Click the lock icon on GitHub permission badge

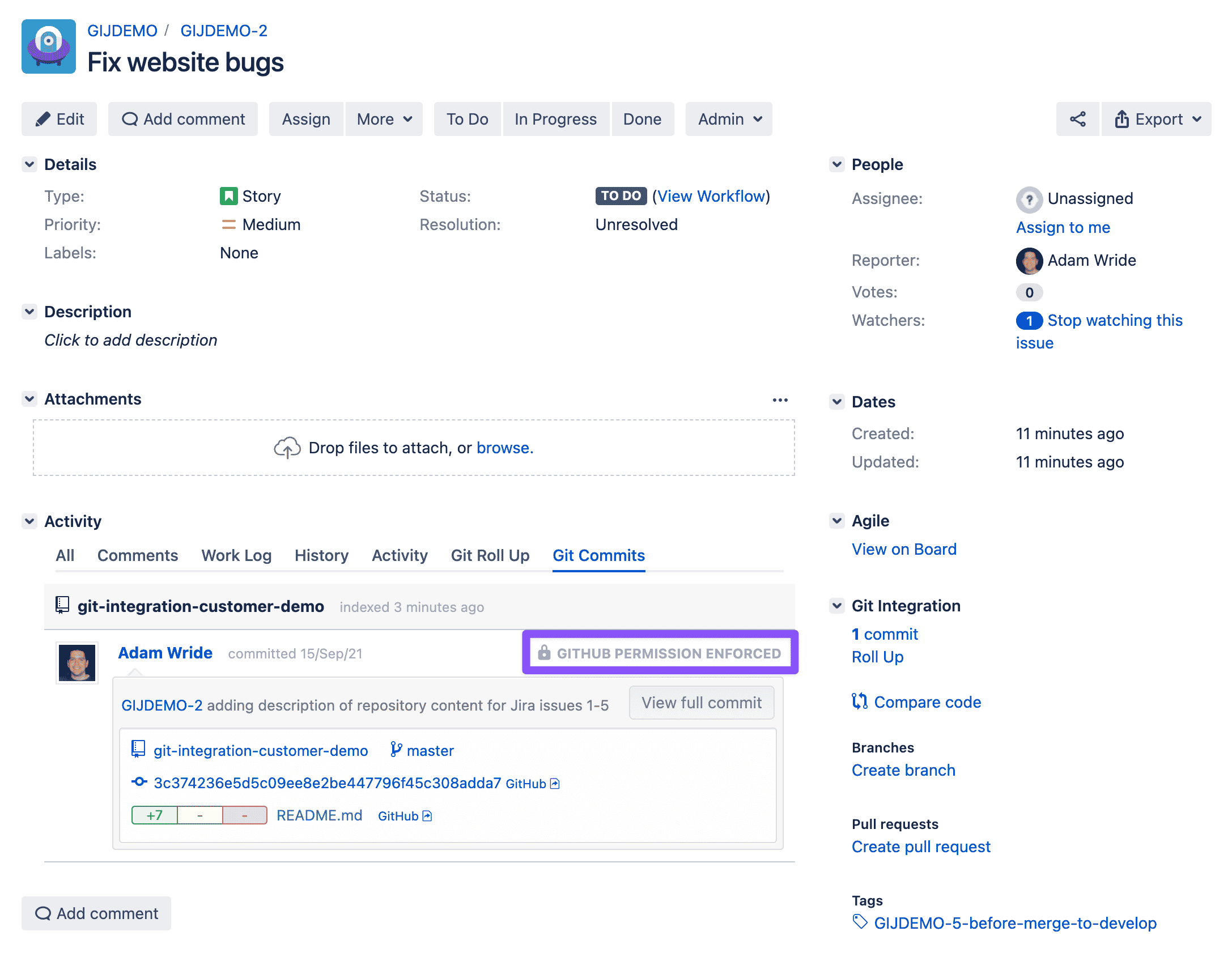[x=544, y=652]
